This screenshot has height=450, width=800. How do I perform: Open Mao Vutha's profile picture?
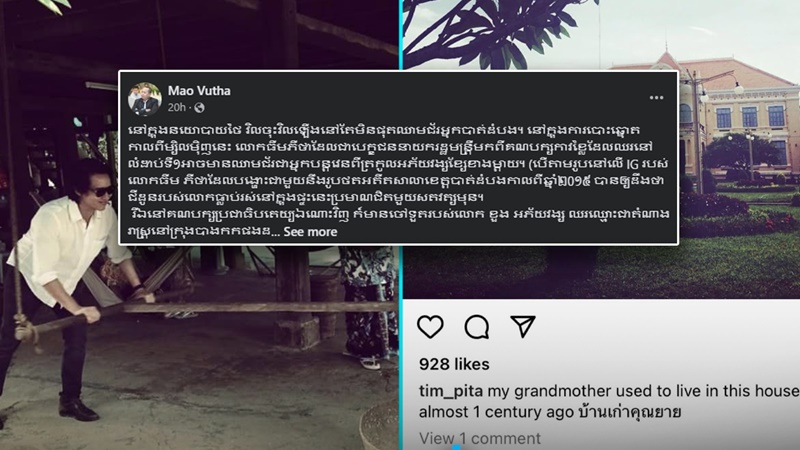click(145, 99)
